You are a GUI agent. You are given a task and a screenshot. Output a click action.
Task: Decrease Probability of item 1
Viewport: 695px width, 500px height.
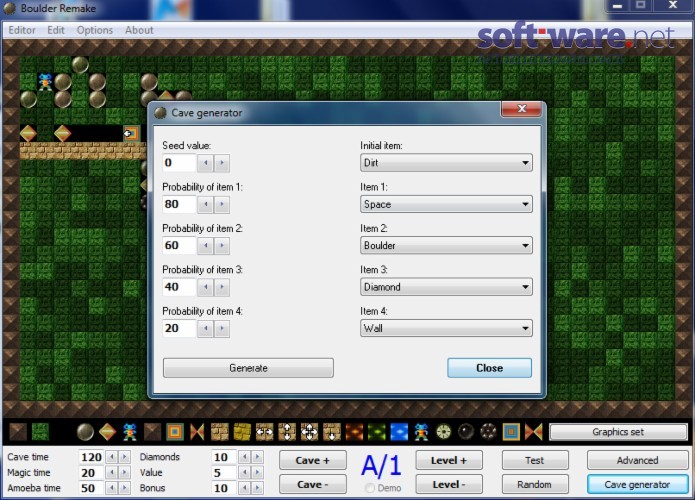point(206,204)
